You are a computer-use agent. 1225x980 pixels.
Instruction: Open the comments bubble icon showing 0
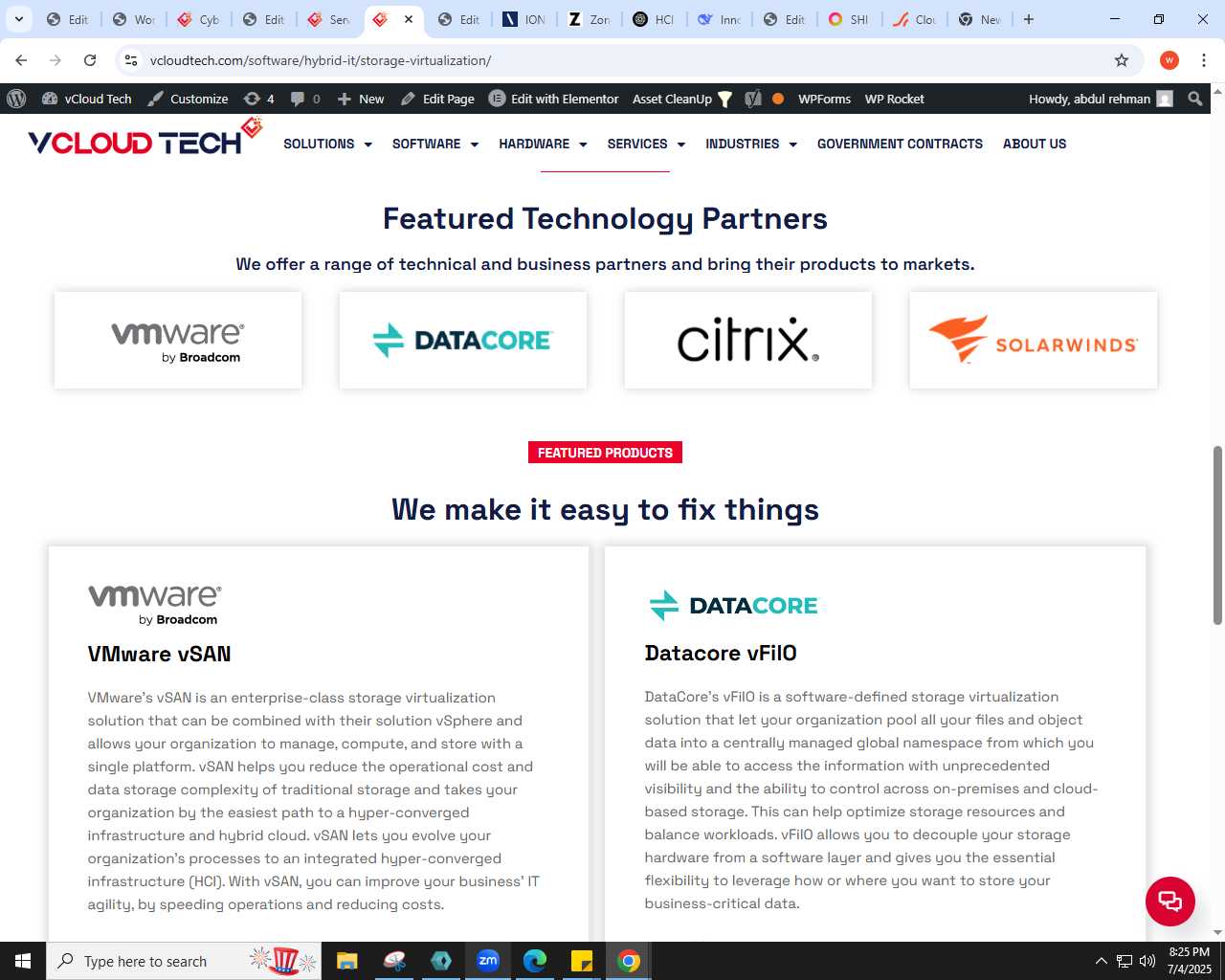point(305,99)
